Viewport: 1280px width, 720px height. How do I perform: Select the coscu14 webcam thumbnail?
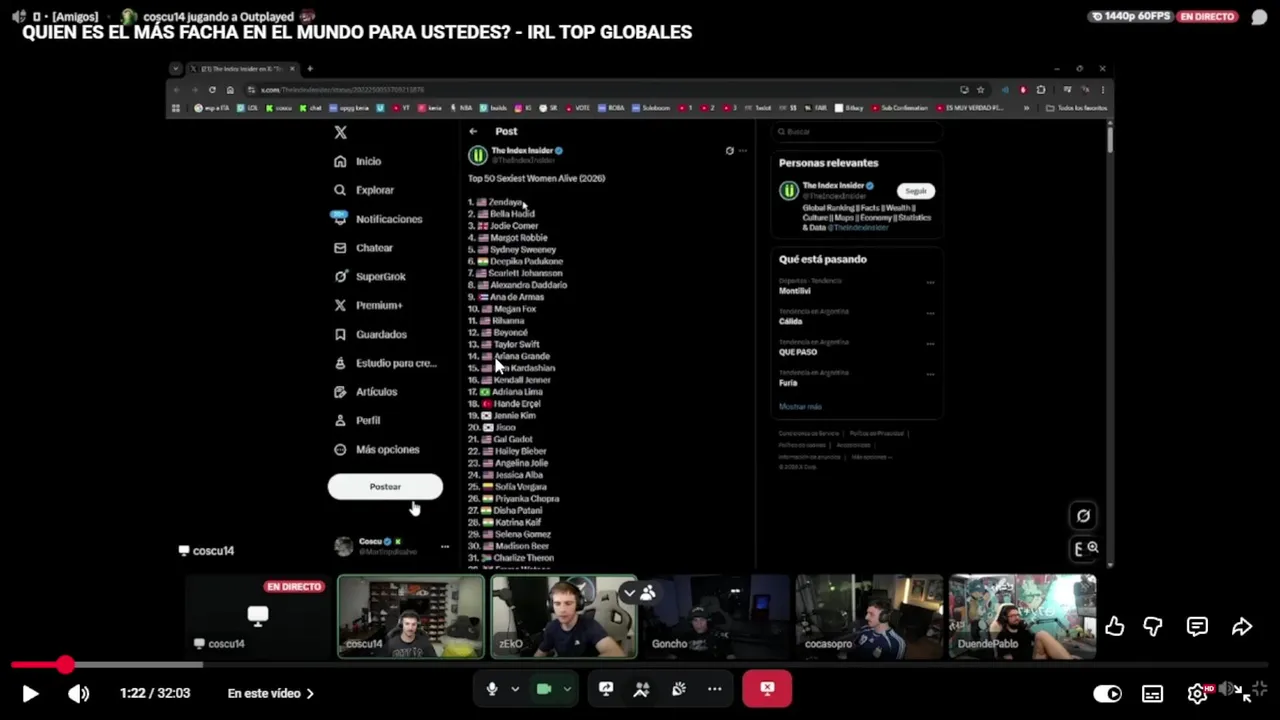point(411,616)
